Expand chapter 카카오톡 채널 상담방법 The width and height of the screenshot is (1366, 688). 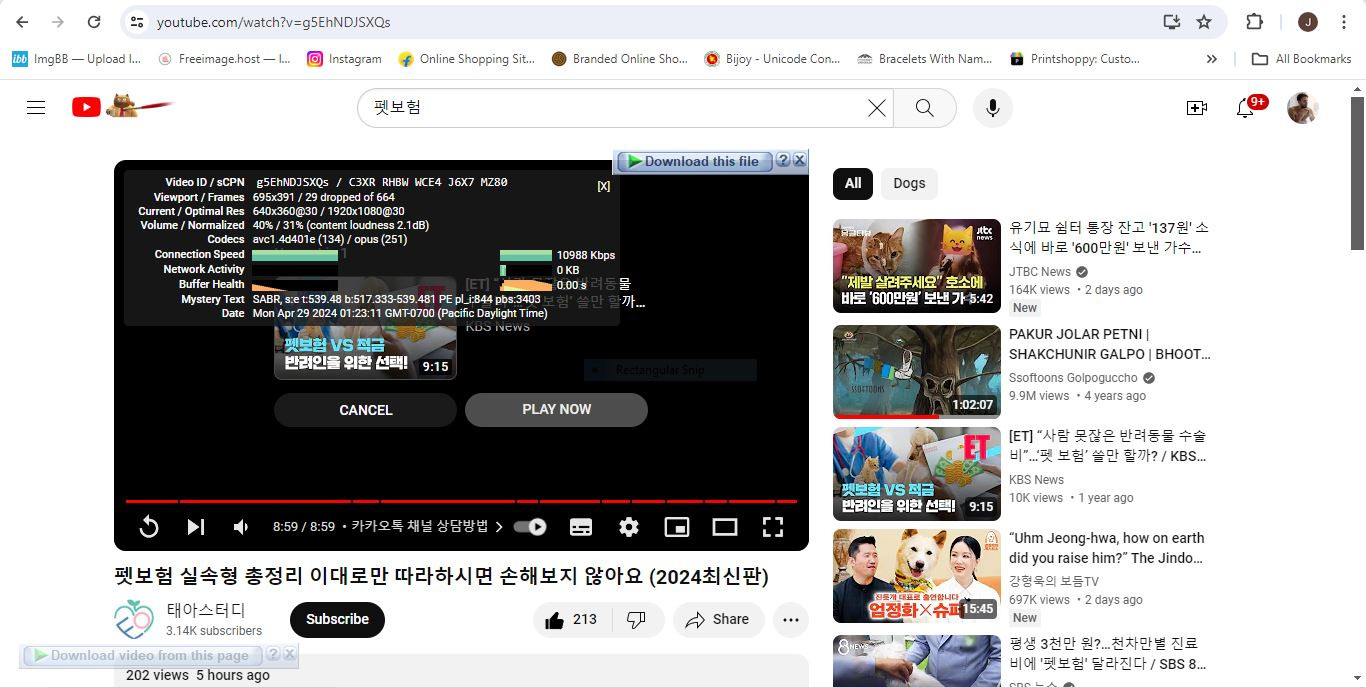[x=427, y=526]
